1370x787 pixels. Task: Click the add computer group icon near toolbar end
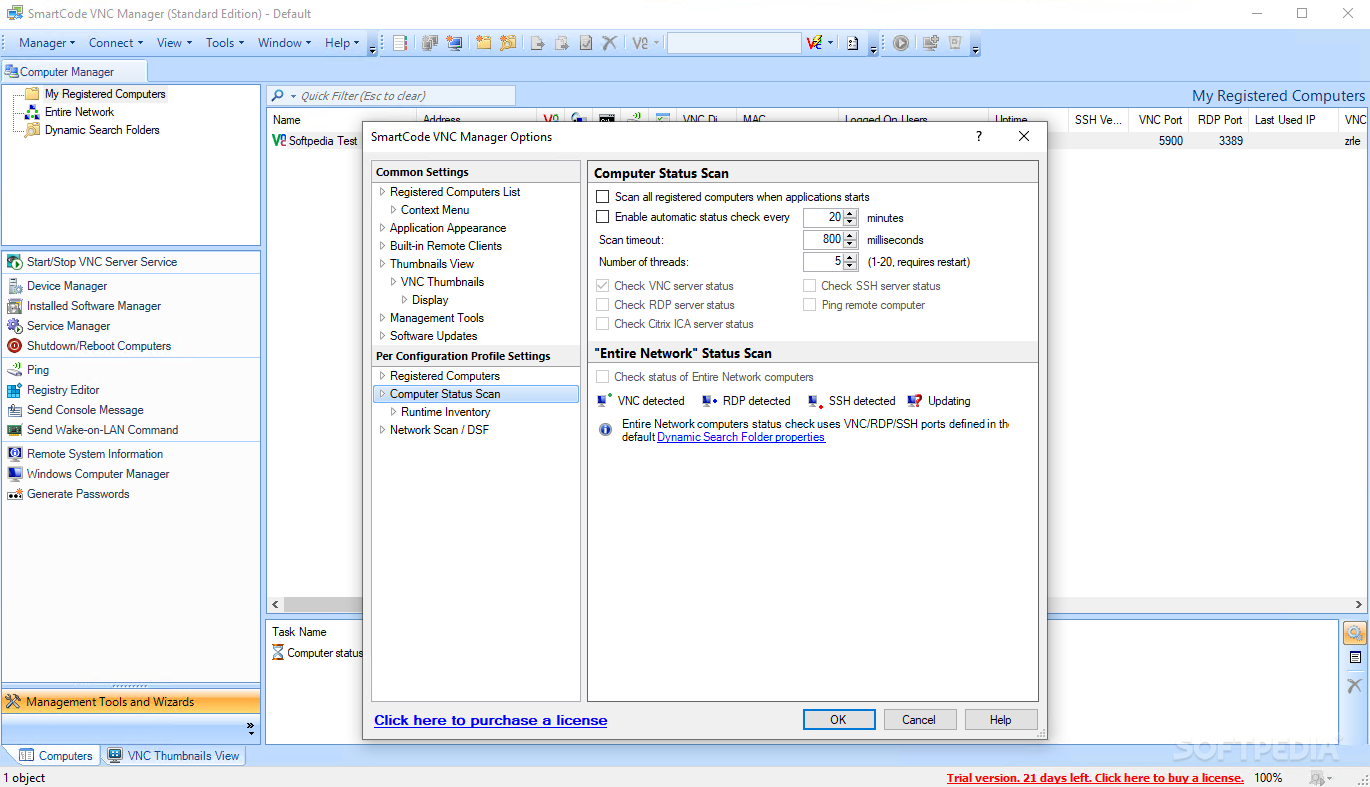(931, 43)
